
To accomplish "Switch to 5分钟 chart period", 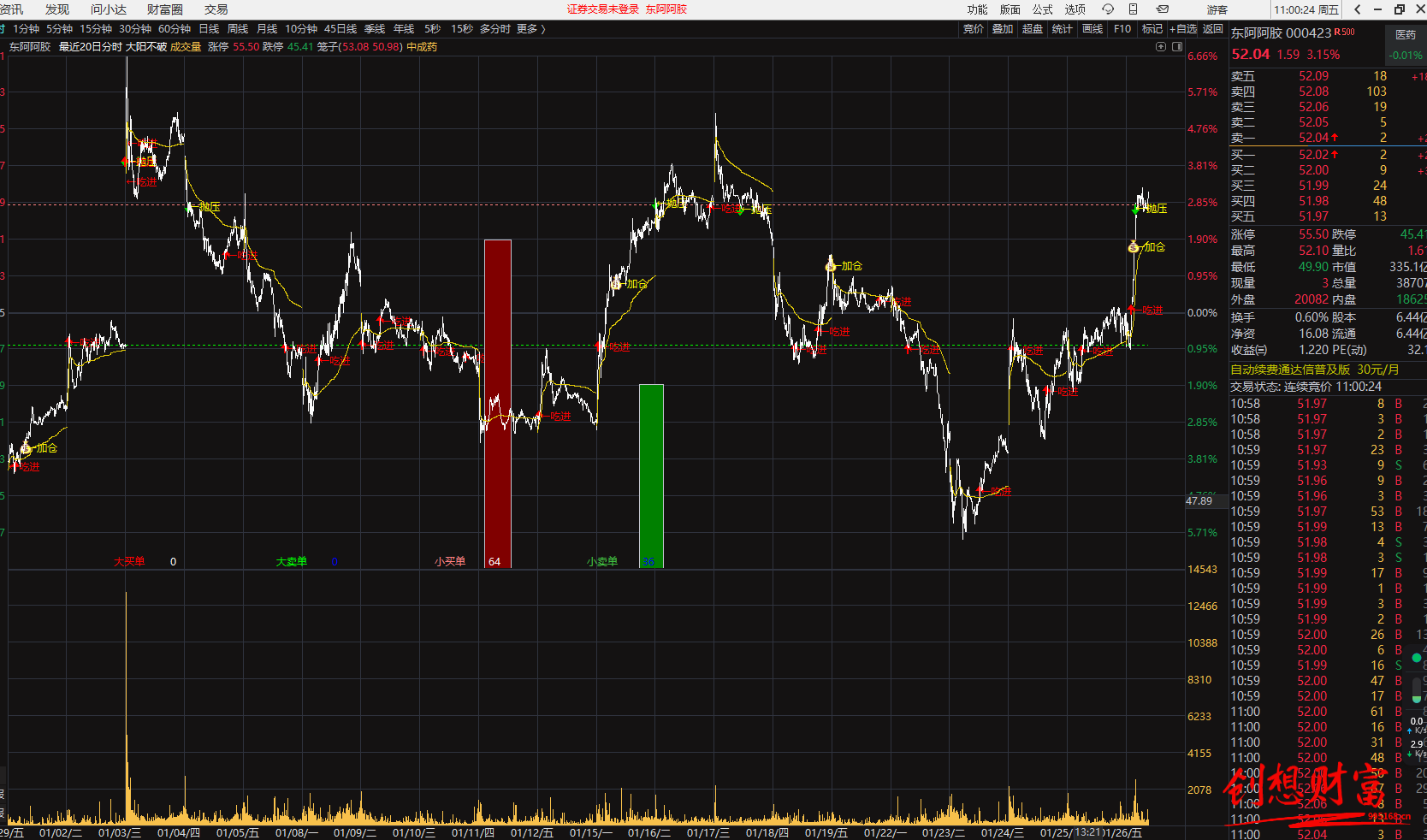I will 60,29.
